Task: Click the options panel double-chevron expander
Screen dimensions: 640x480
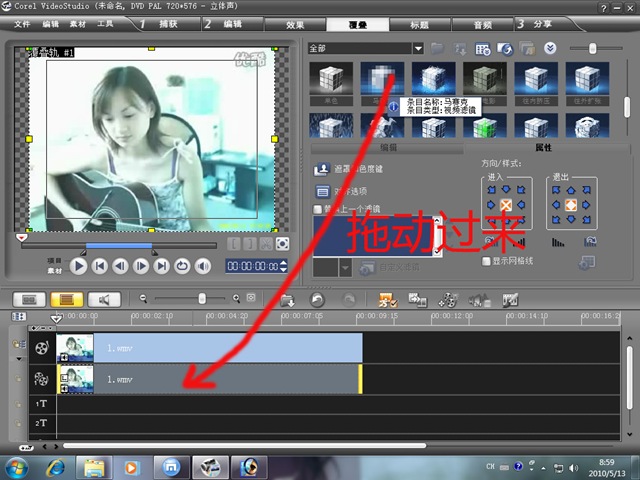Action: (549, 47)
